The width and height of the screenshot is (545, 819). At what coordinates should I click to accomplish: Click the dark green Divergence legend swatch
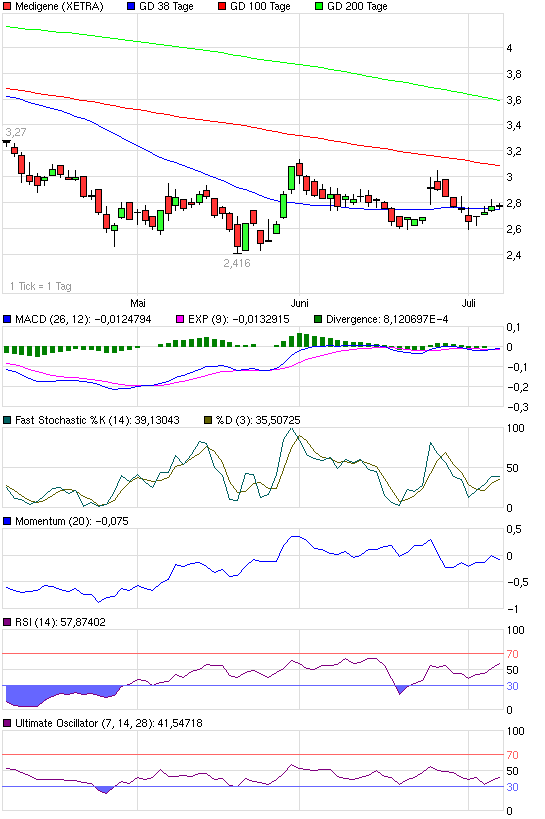point(318,319)
